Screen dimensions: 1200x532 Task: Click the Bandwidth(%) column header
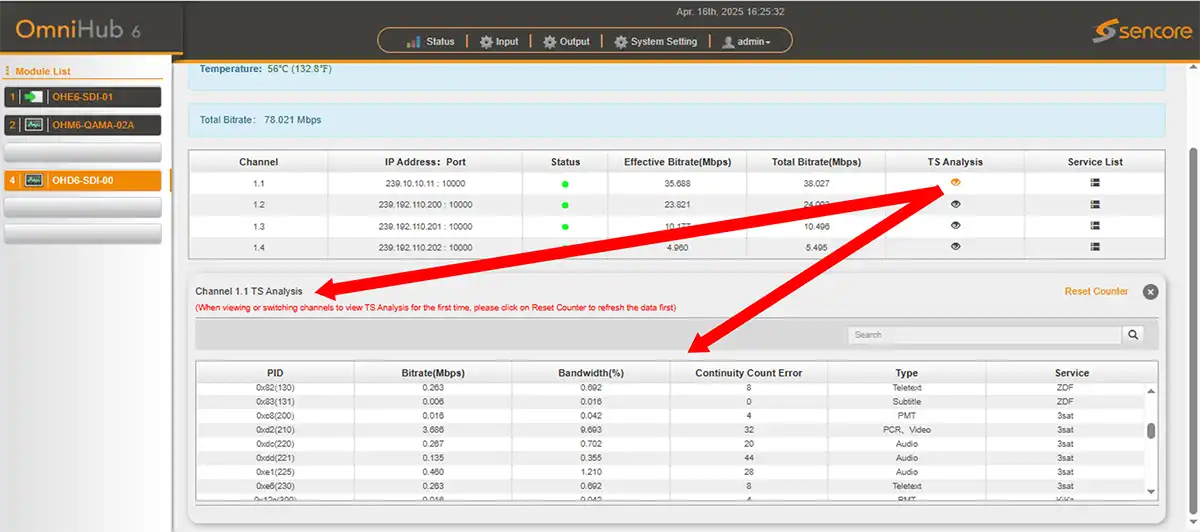tap(591, 373)
